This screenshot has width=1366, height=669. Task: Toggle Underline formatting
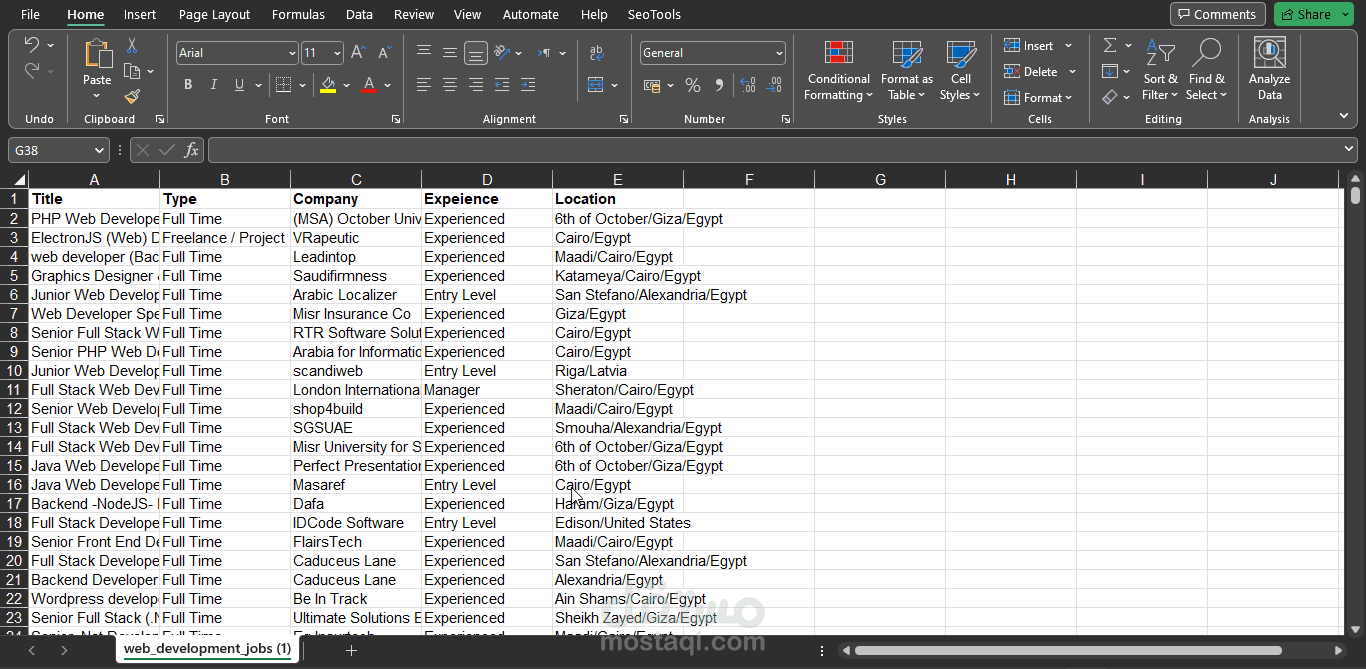(240, 85)
